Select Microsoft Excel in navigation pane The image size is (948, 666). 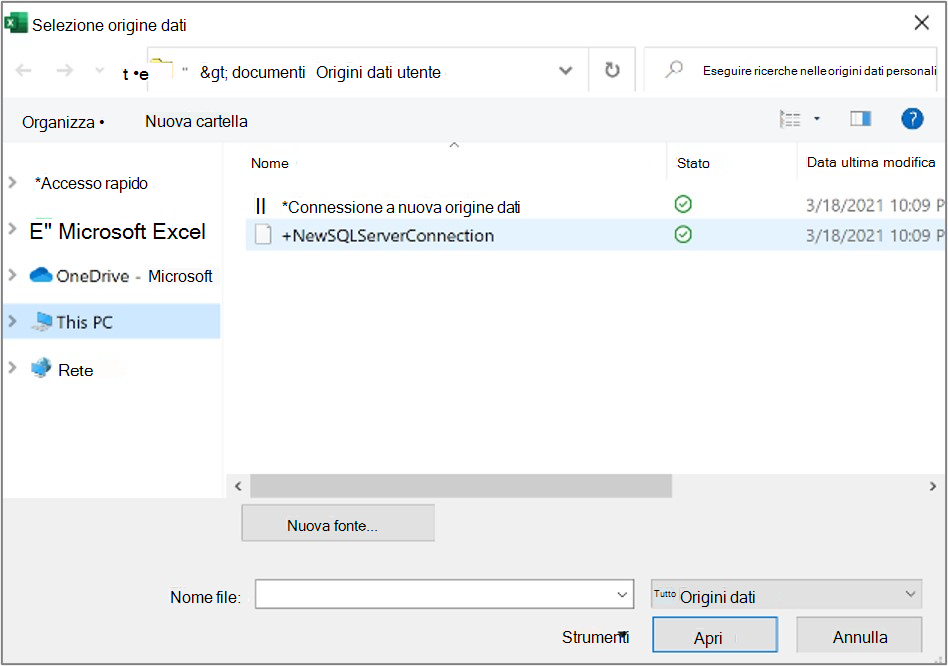[x=117, y=231]
